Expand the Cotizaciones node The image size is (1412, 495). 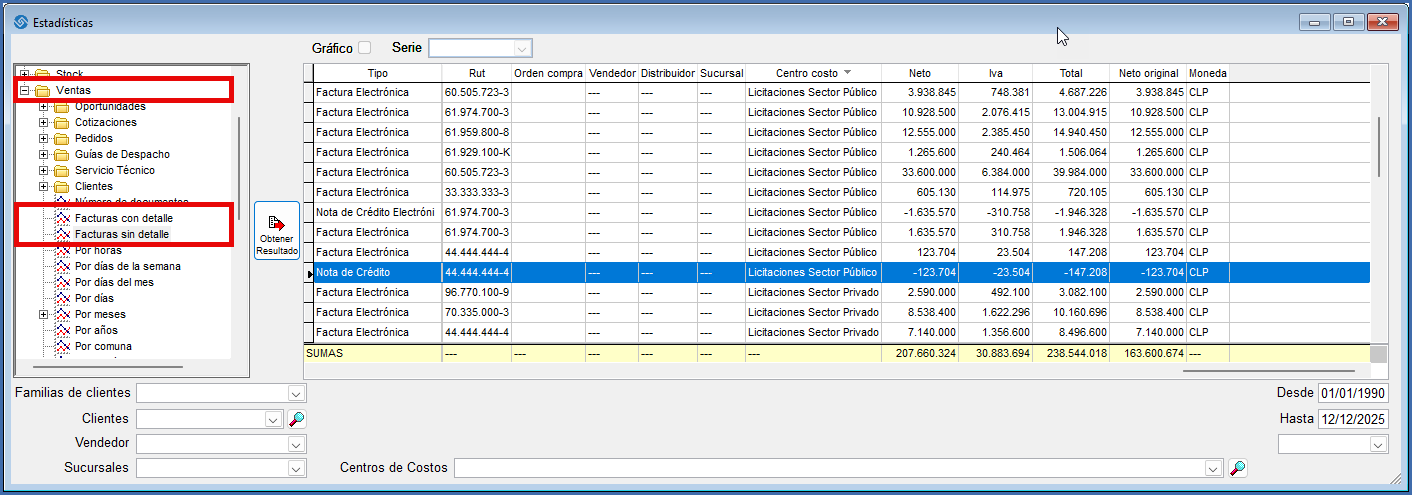pos(44,122)
